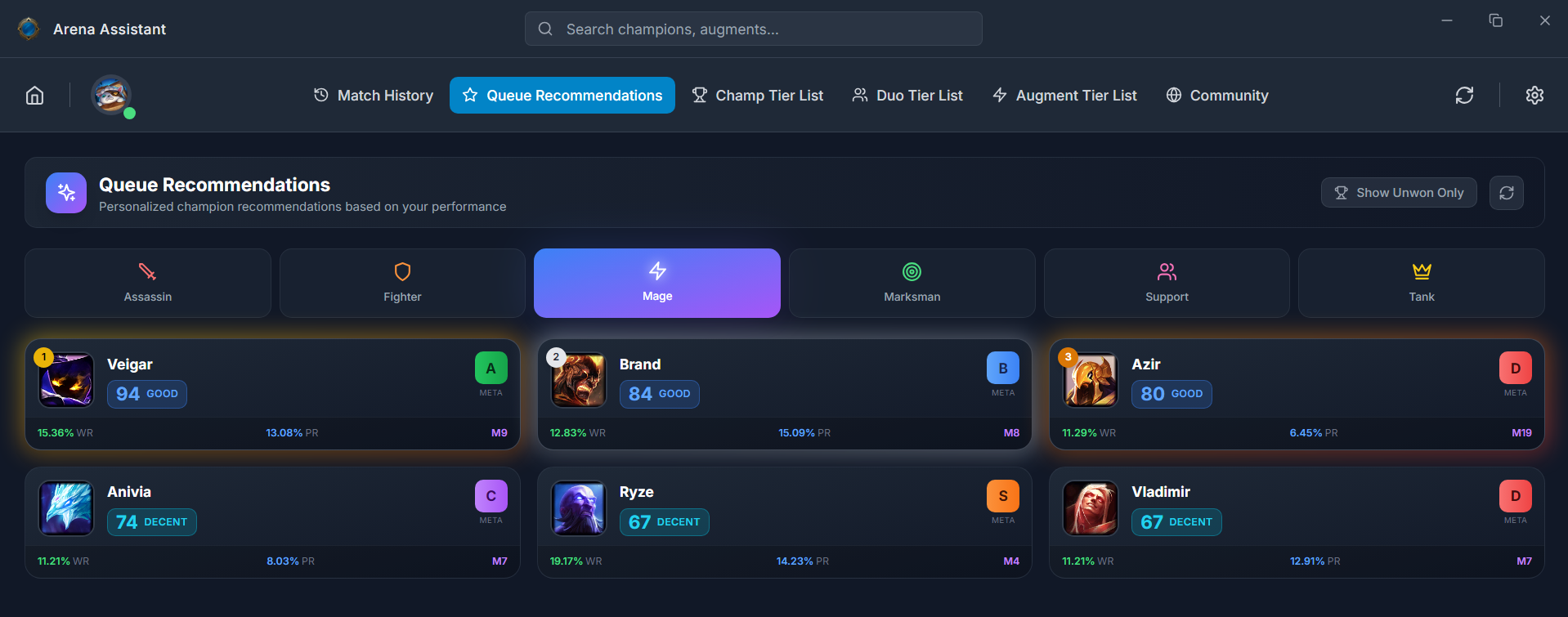This screenshot has width=1568, height=617.
Task: Click the home icon
Action: pos(34,96)
